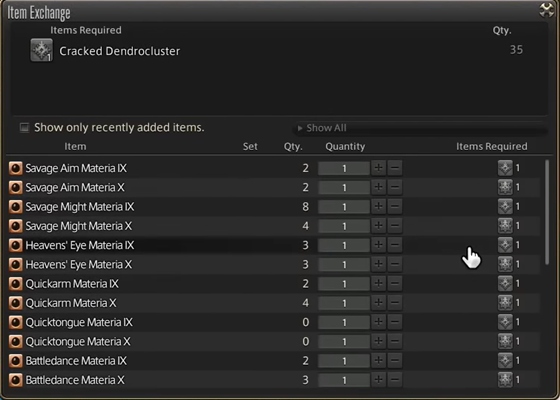
Task: Decrease quantity for Quickarm Materia X
Action: (395, 303)
